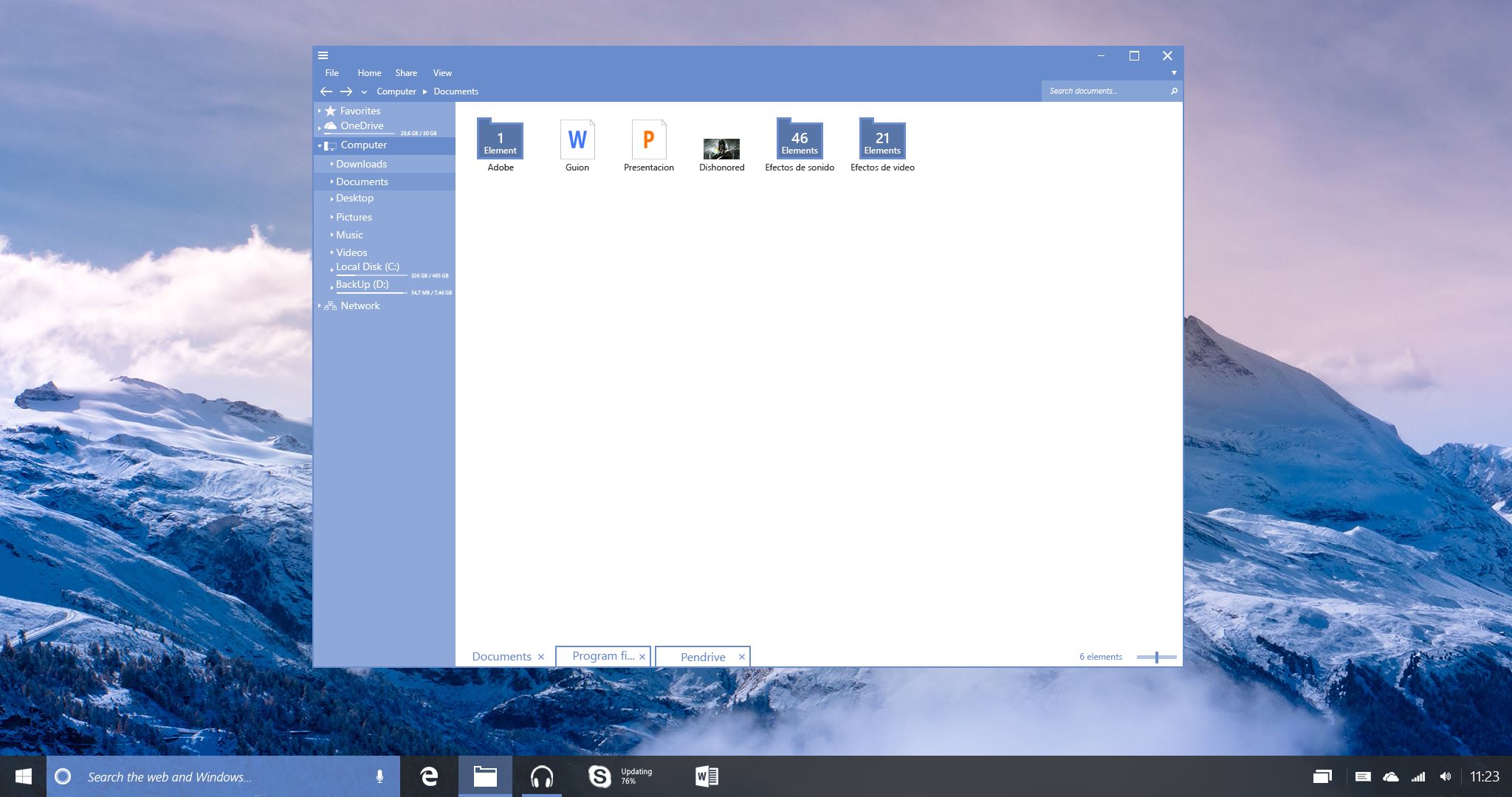Click the forward navigation arrow
Image resolution: width=1512 pixels, height=797 pixels.
346,92
